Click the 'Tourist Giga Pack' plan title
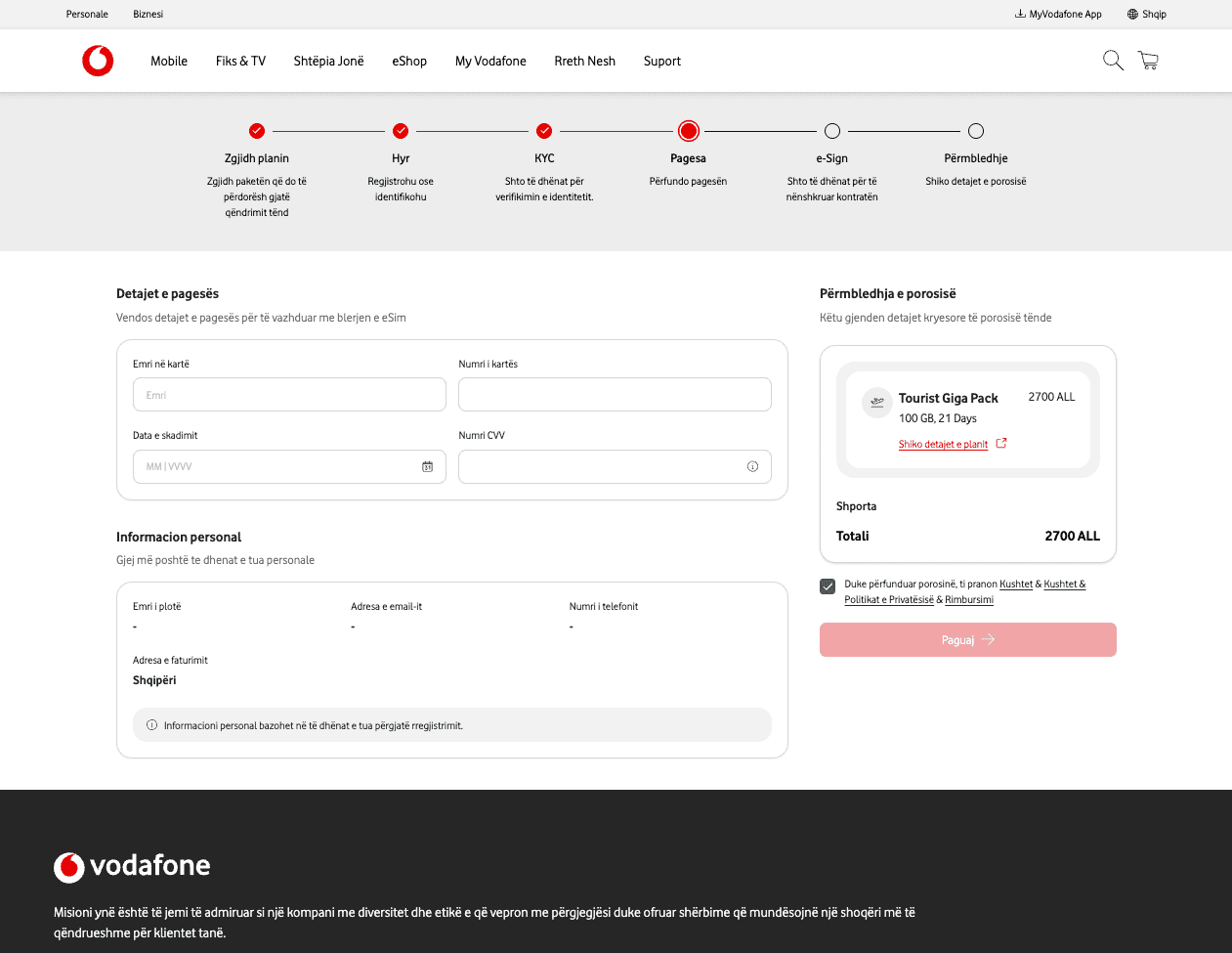The height and width of the screenshot is (953, 1232). [949, 398]
